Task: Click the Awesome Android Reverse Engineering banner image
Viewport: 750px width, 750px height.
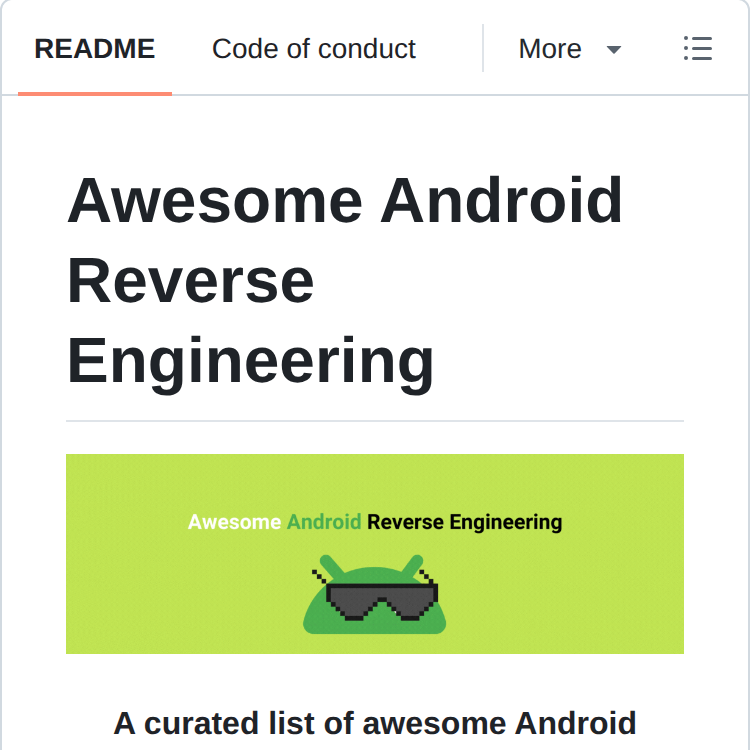Action: tap(375, 553)
